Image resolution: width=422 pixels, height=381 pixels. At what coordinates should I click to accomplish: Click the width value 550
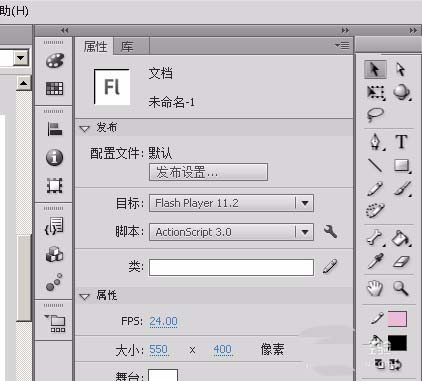158,349
